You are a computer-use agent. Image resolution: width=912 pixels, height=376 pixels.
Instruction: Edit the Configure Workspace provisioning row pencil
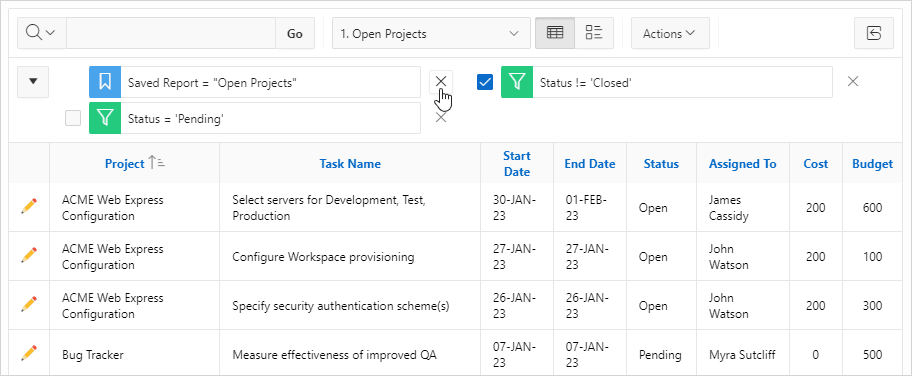click(x=28, y=256)
